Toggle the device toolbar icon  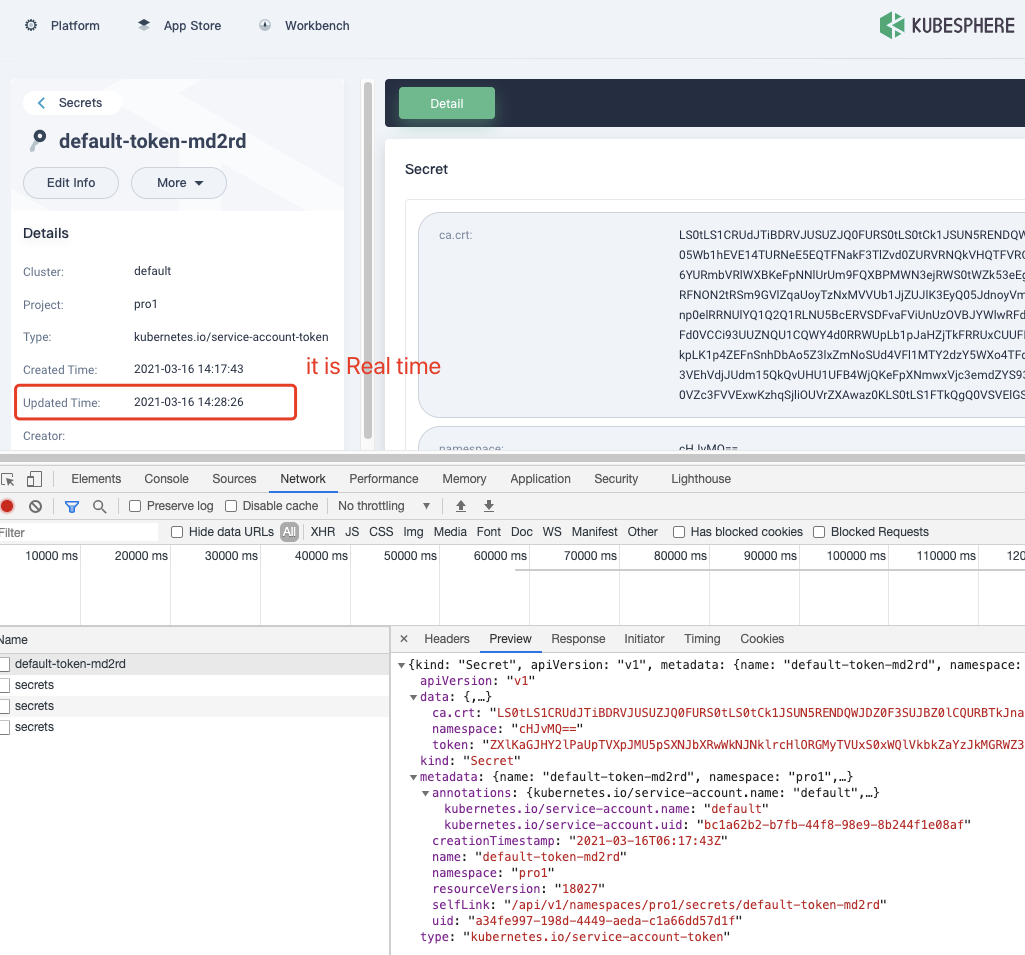[34, 479]
